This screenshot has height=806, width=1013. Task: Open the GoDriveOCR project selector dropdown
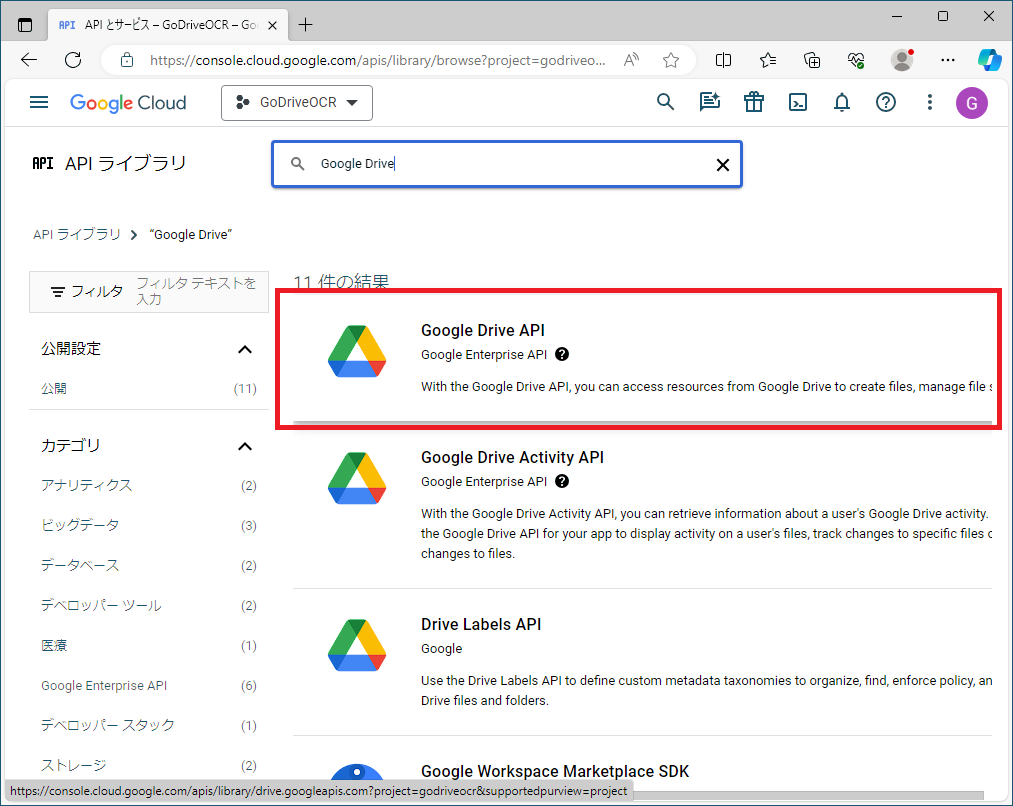pyautogui.click(x=297, y=103)
